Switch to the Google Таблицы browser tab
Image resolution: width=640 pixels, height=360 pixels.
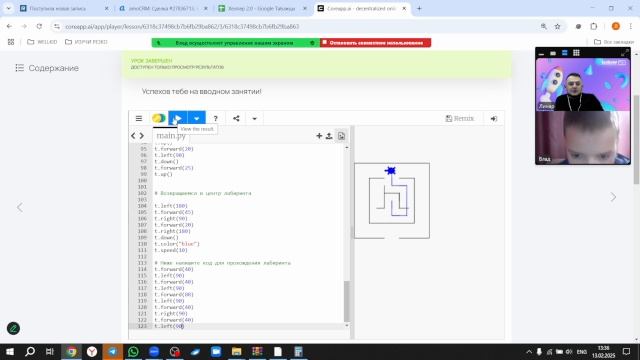262,8
